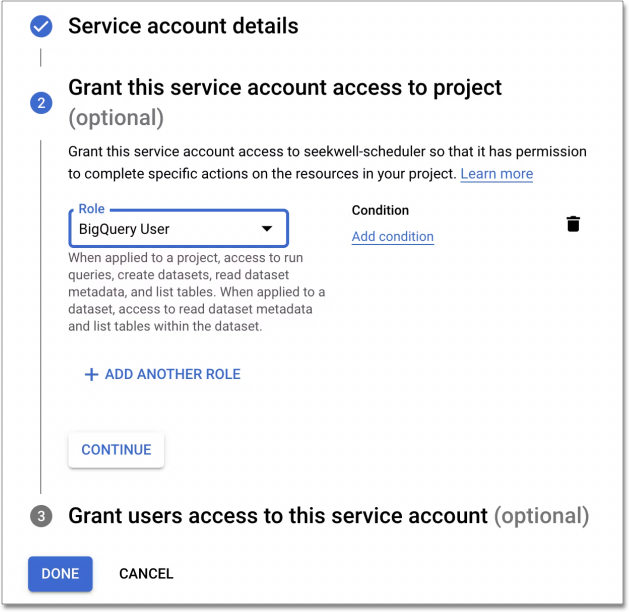629x612 pixels.
Task: Select the Grant this service account access heading
Action: 285,88
